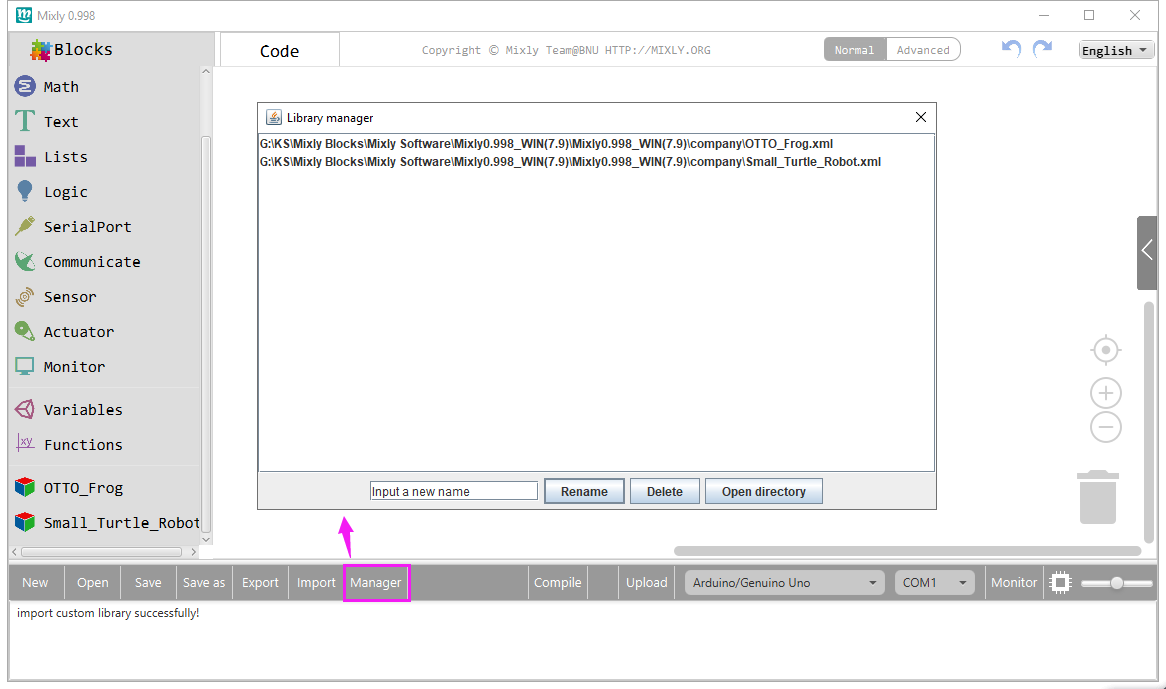
Task: Open the SerialPort plug icon
Action: click(x=25, y=226)
